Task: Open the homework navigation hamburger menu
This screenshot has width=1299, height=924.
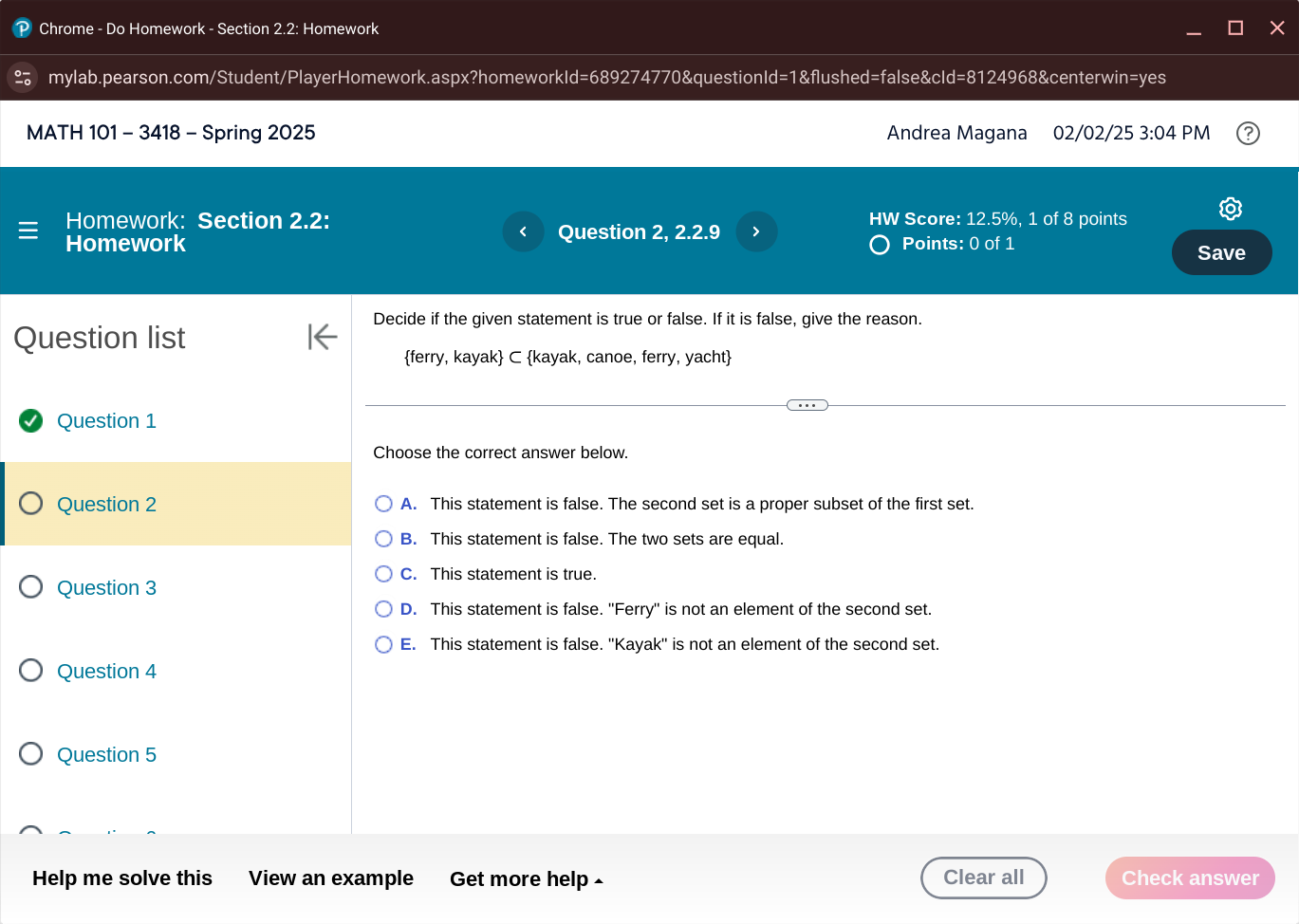Action: tap(28, 230)
